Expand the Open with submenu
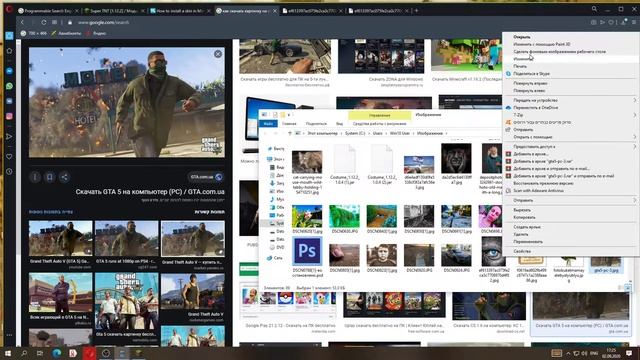Screen dimensions: 640x360 pyautogui.click(x=570, y=137)
